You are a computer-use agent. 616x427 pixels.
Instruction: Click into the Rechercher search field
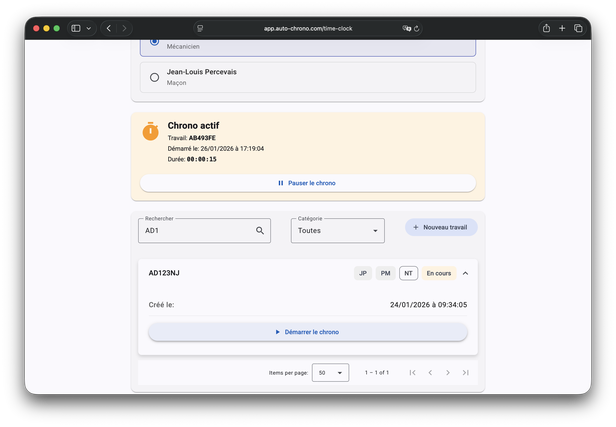click(x=196, y=231)
